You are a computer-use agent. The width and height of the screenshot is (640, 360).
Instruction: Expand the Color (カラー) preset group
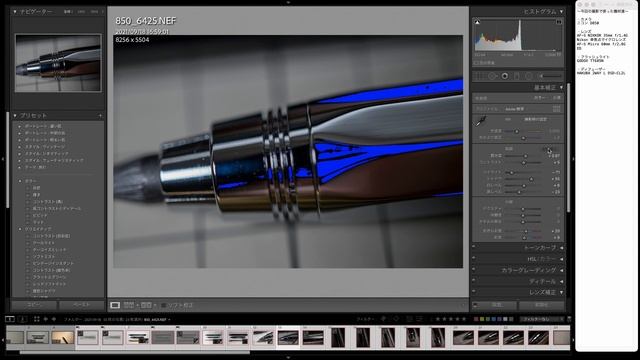coord(20,181)
